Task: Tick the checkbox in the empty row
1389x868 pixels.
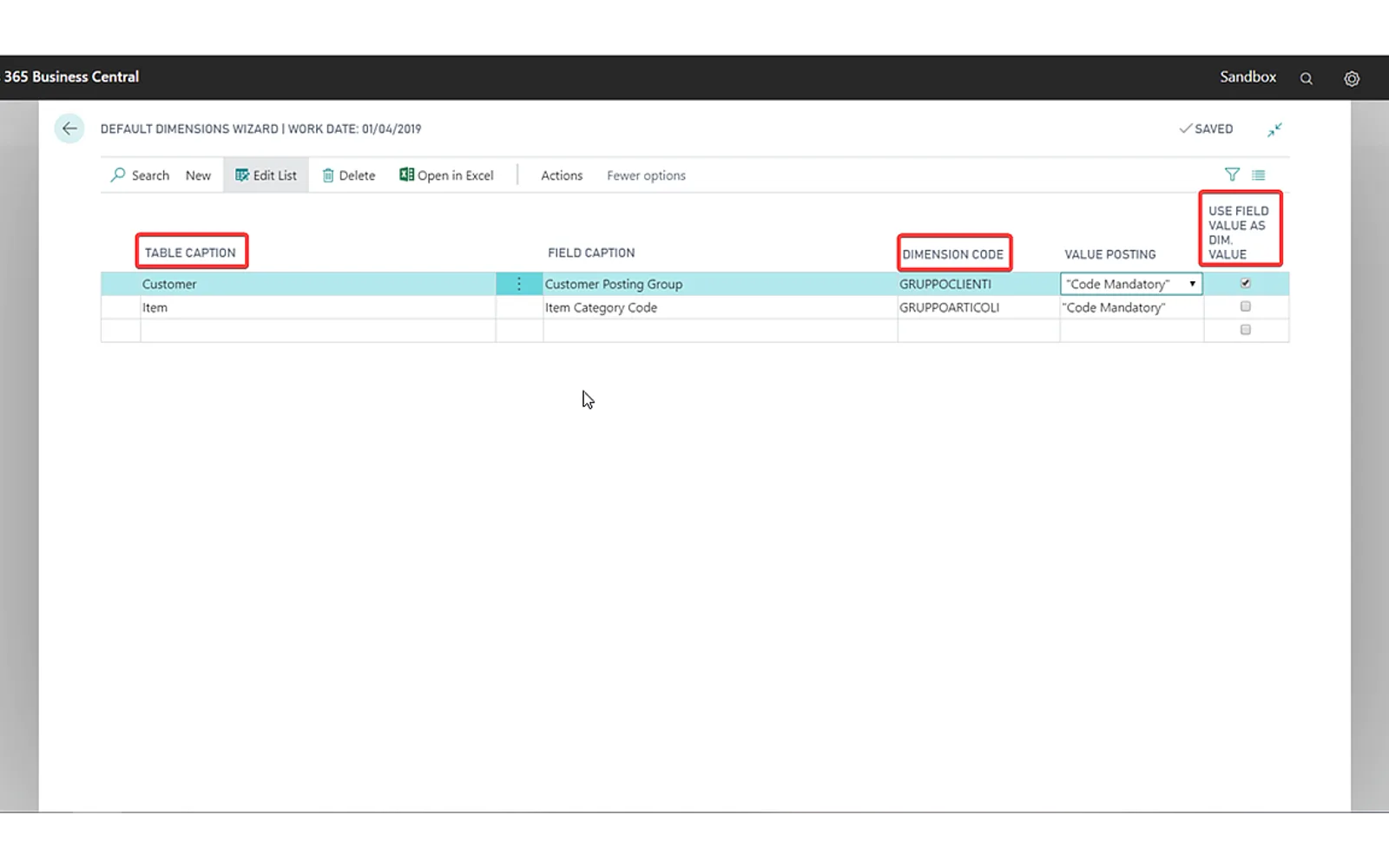Action: [x=1246, y=330]
